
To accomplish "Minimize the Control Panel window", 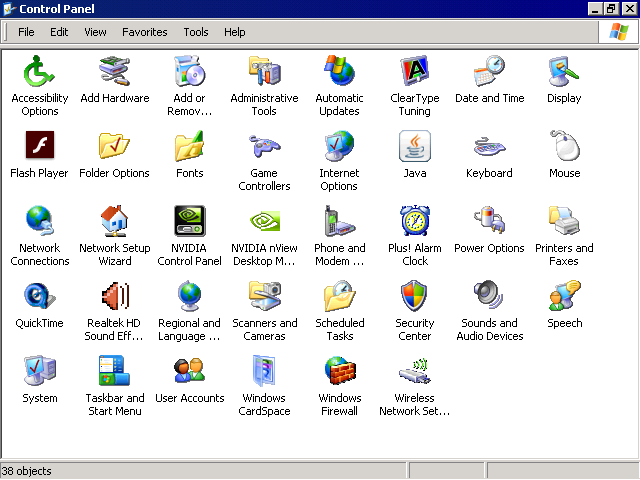I will coord(595,9).
